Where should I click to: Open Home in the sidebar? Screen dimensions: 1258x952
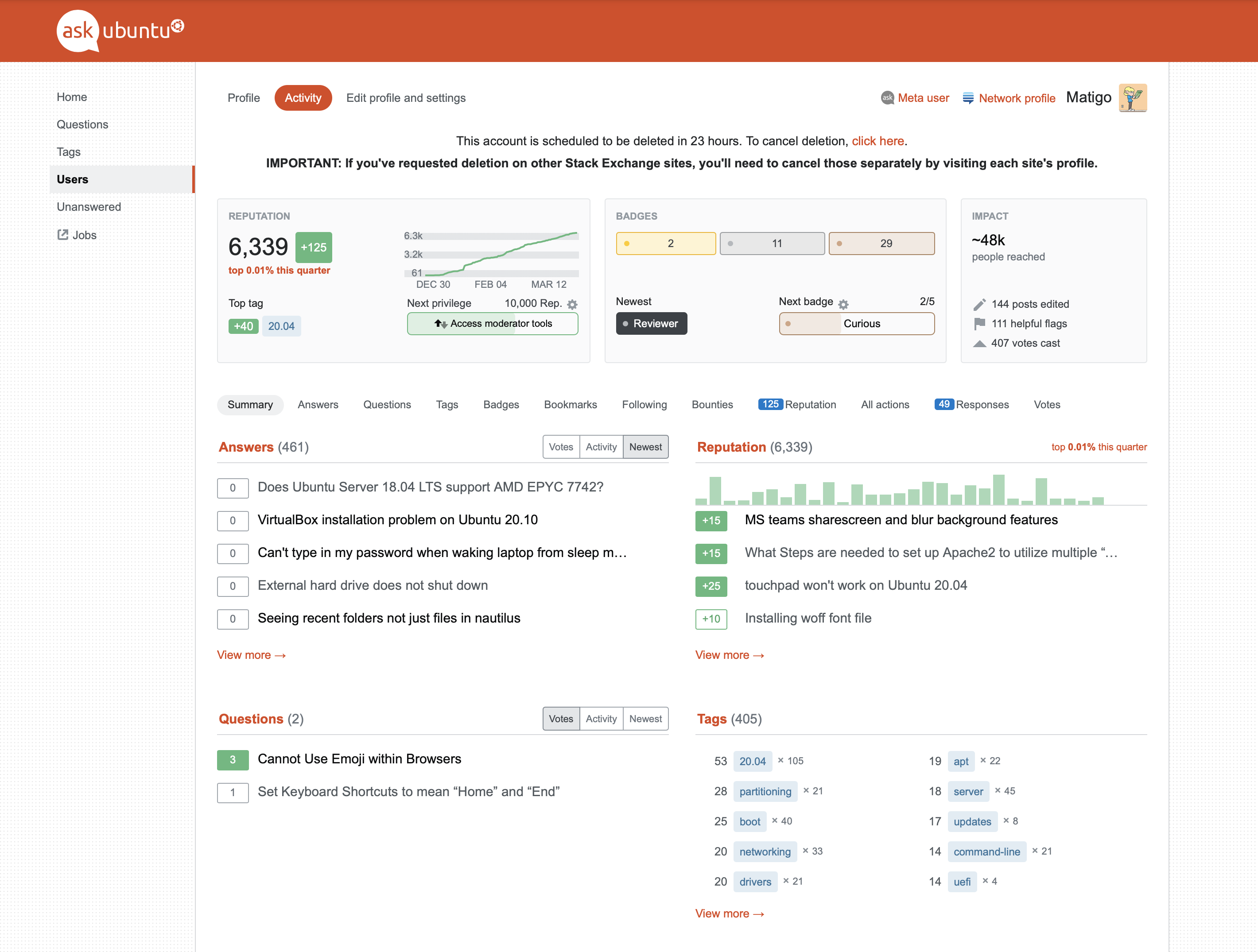tap(72, 97)
